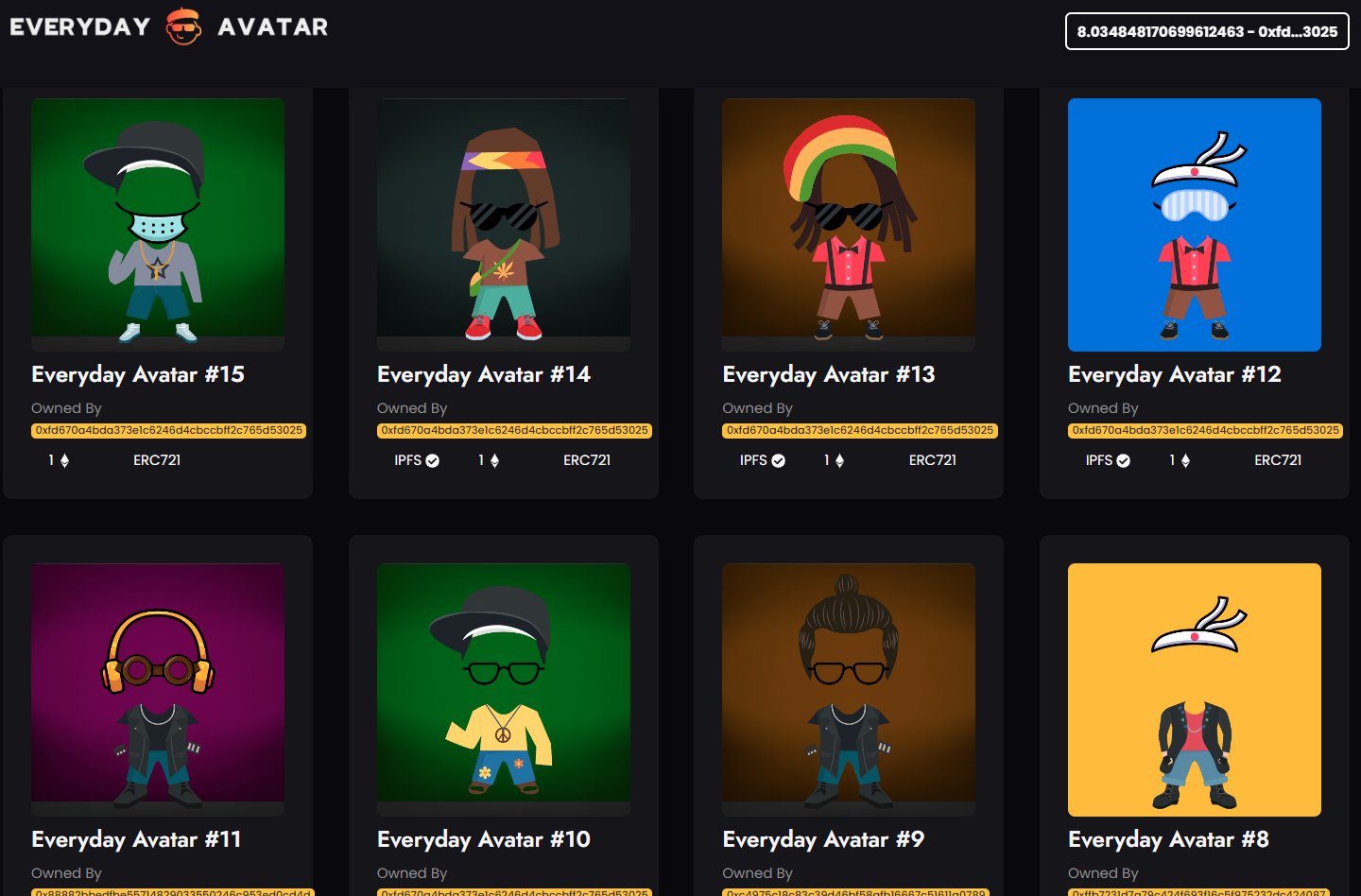Click the IPFS text on Avatar #13
The image size is (1361, 896).
tap(753, 460)
